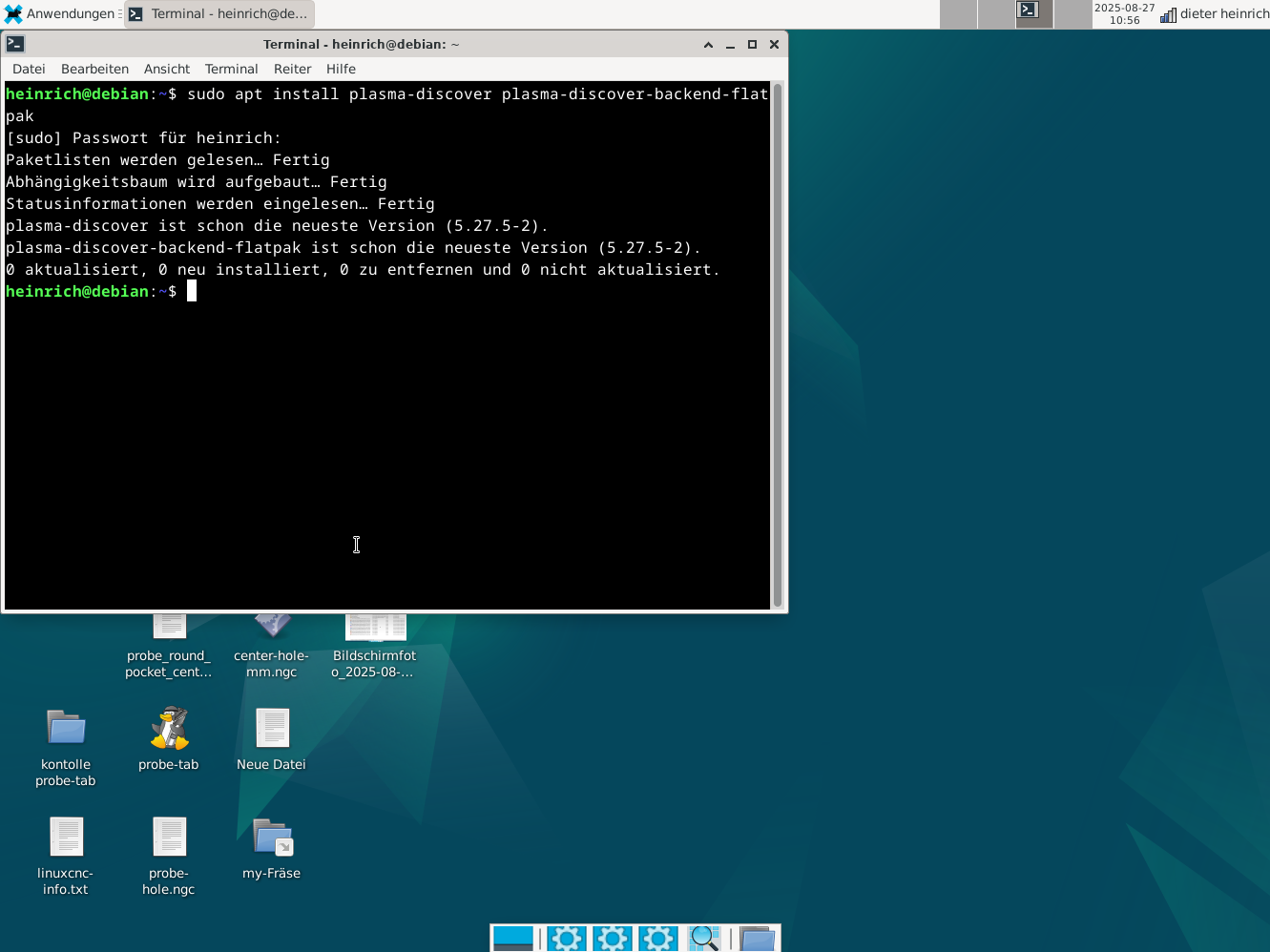
Task: Click gear launcher adjacent to the magnifier icon
Action: coord(658,939)
